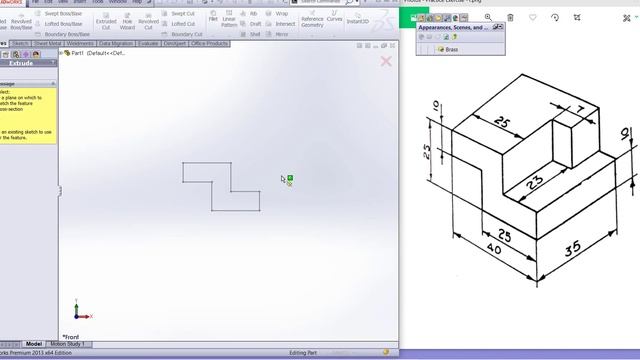Select the Revolved Cut tool
The image size is (640, 360).
(149, 21)
